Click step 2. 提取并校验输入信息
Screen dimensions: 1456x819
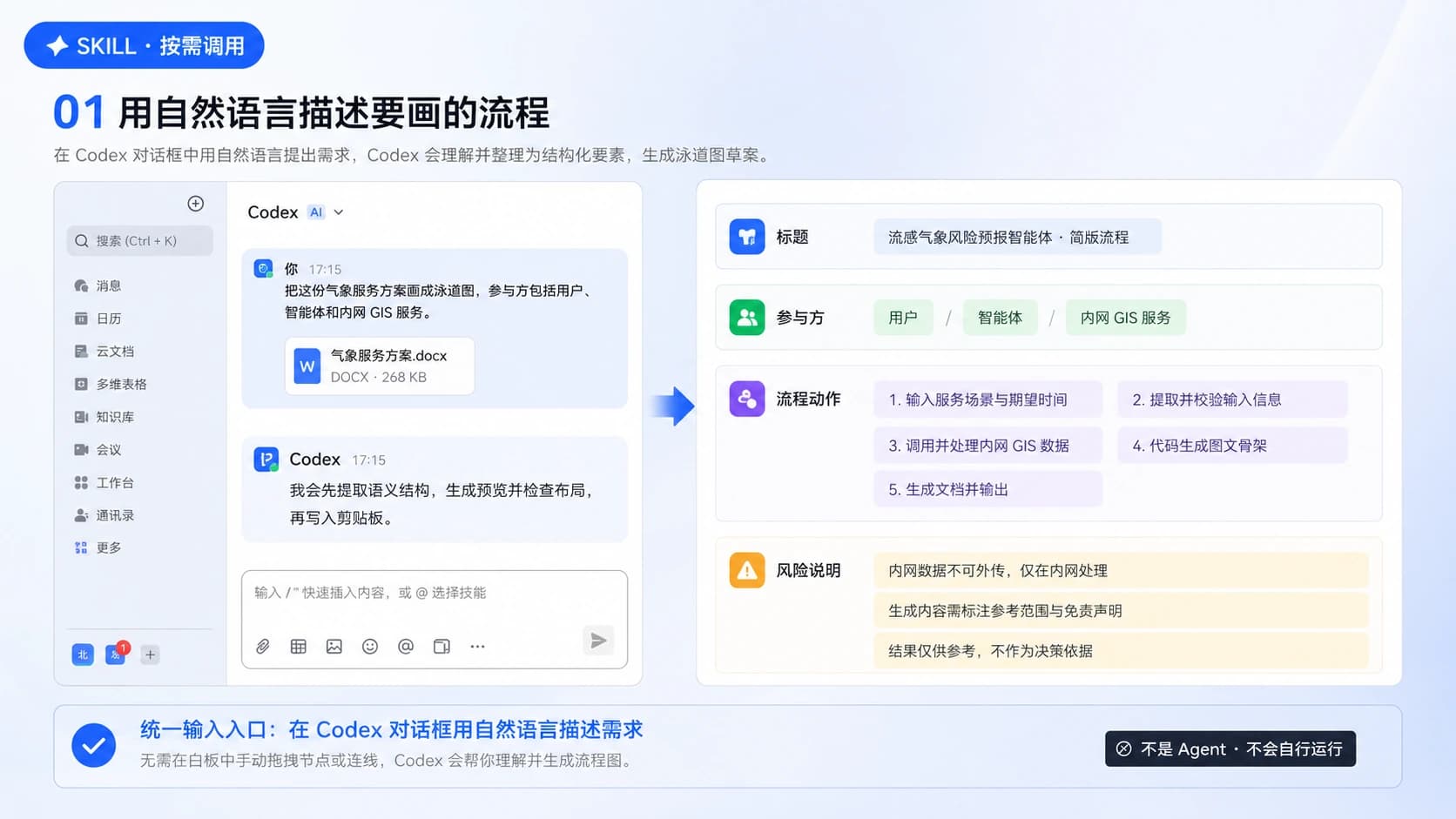tap(1232, 399)
